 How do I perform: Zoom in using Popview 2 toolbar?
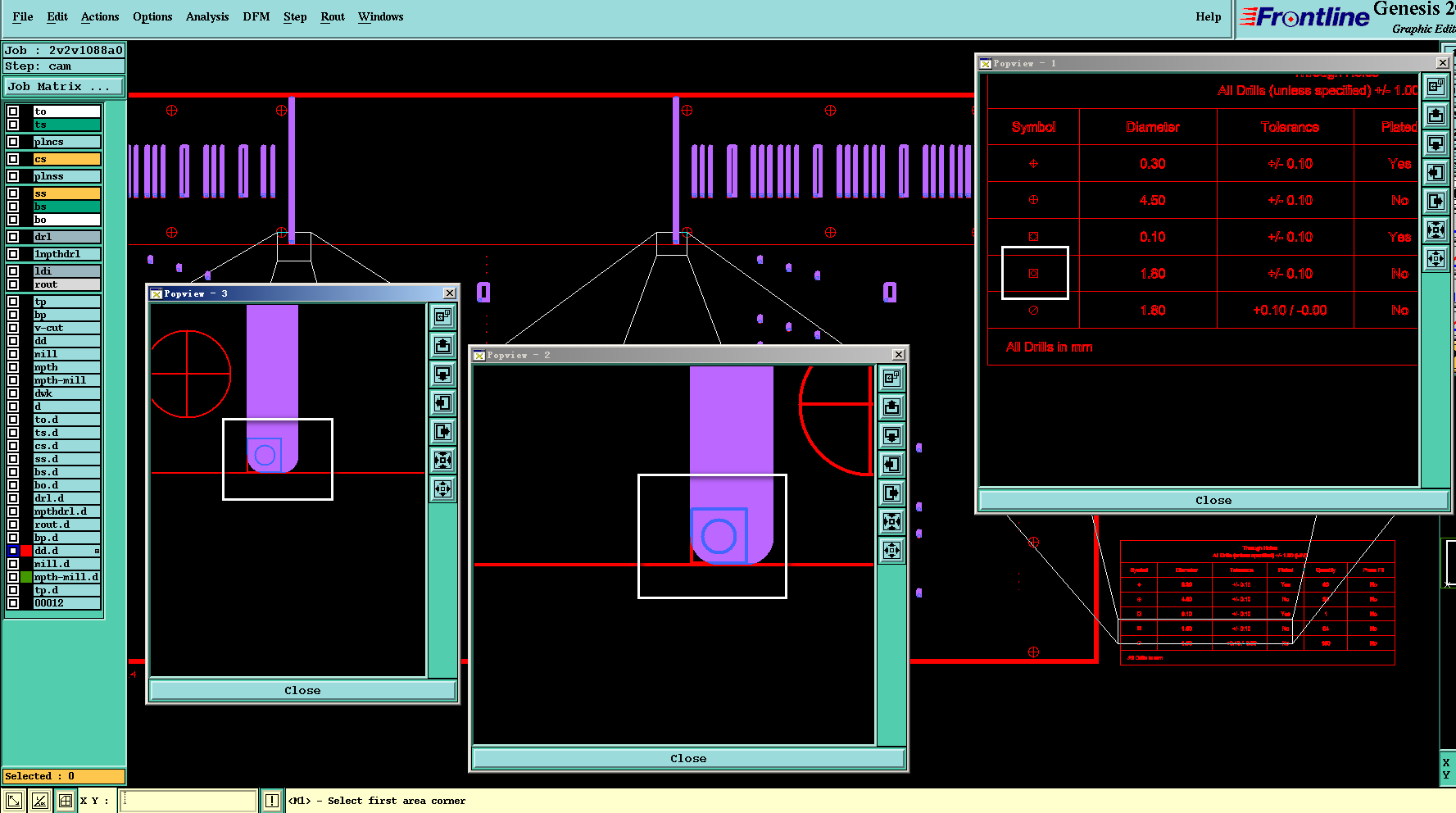[x=892, y=521]
